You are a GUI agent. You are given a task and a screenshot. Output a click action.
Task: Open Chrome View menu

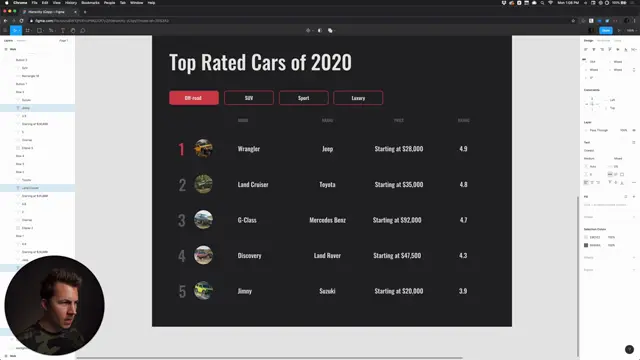pyautogui.click(x=56, y=3)
